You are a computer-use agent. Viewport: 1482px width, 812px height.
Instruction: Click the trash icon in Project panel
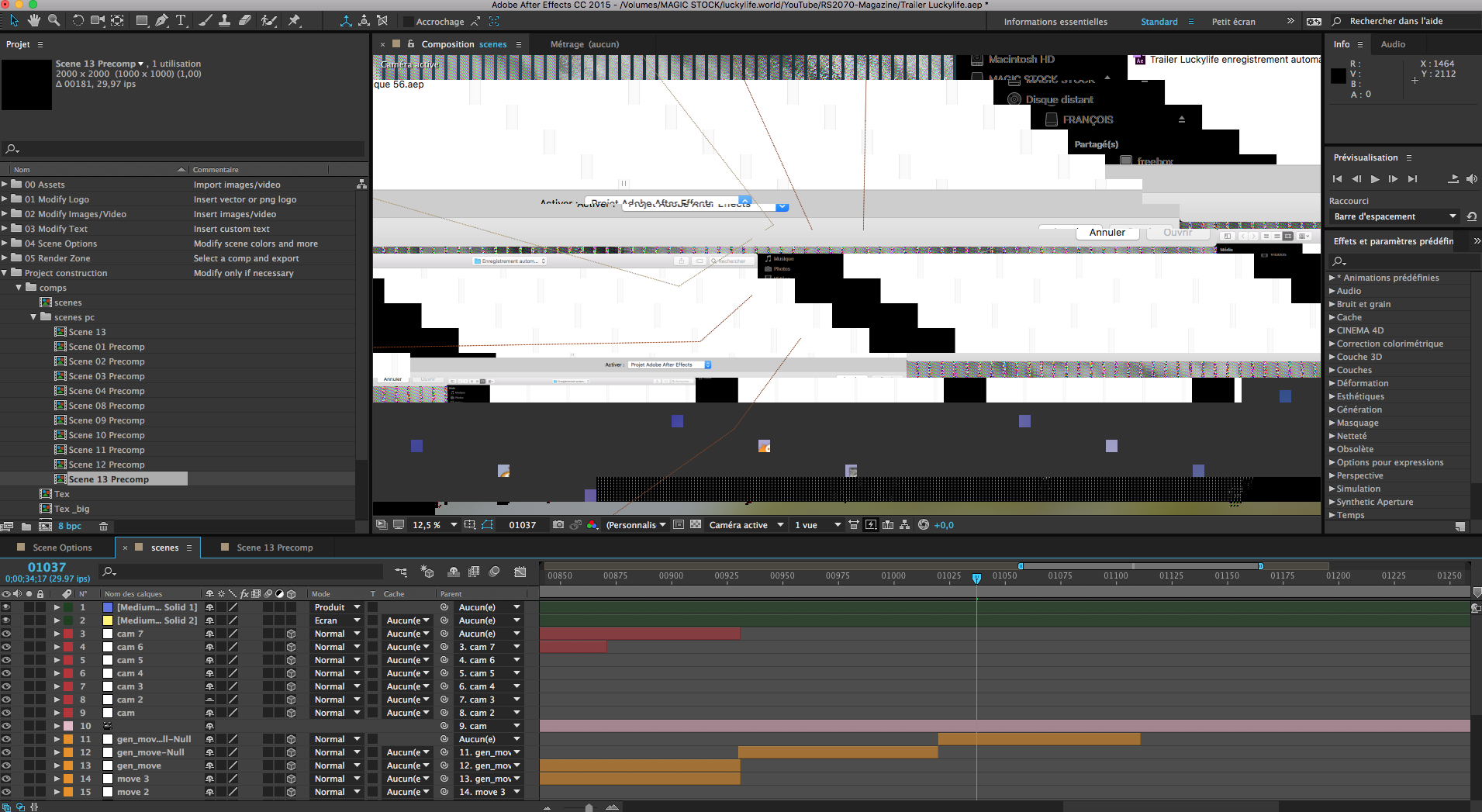(103, 526)
